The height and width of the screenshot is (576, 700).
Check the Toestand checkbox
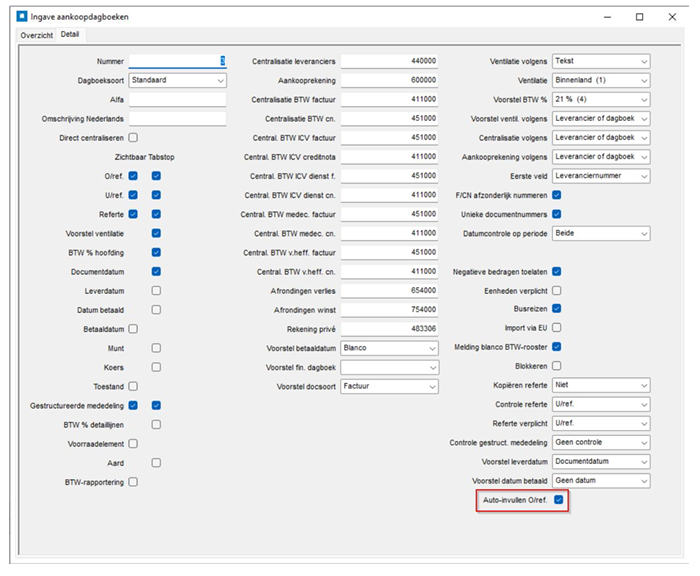[133, 386]
